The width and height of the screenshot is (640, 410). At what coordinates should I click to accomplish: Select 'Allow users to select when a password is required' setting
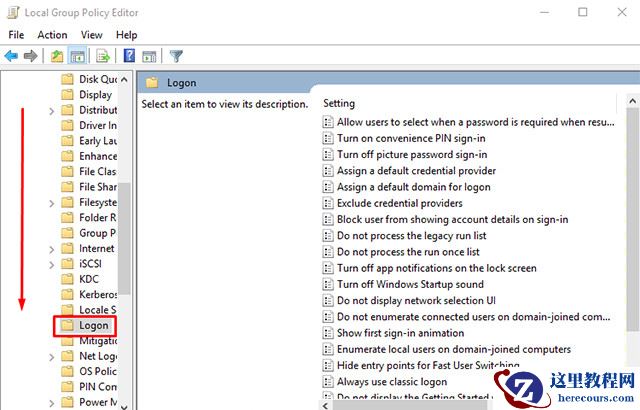tap(468, 122)
